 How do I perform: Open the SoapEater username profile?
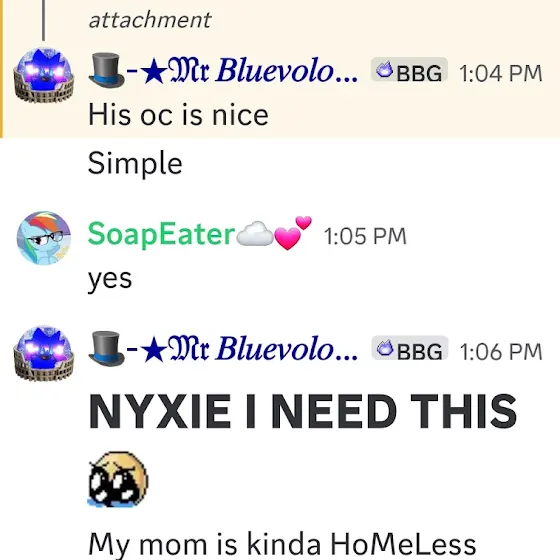(x=161, y=234)
